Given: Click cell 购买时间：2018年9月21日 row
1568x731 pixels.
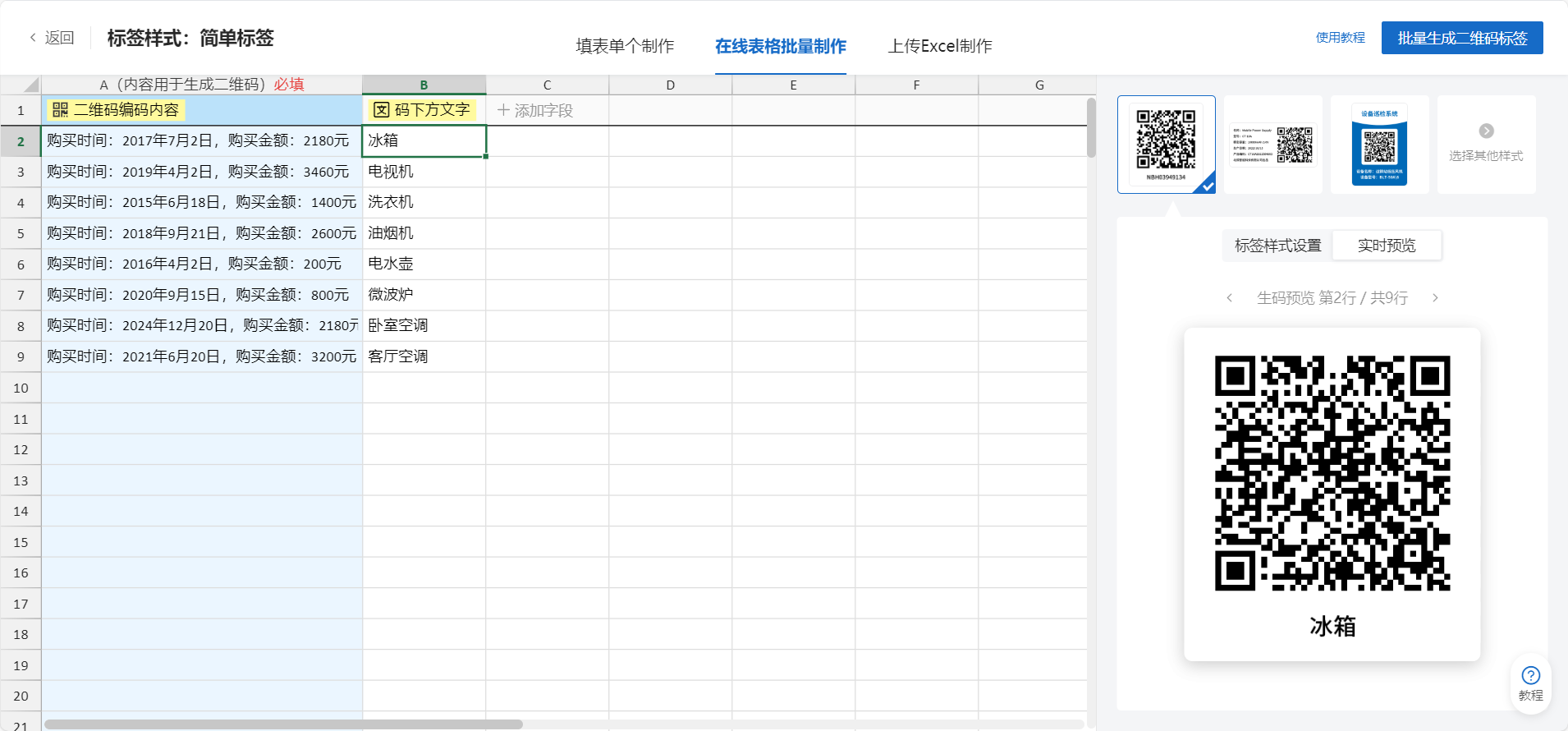Looking at the screenshot, I should 202,233.
